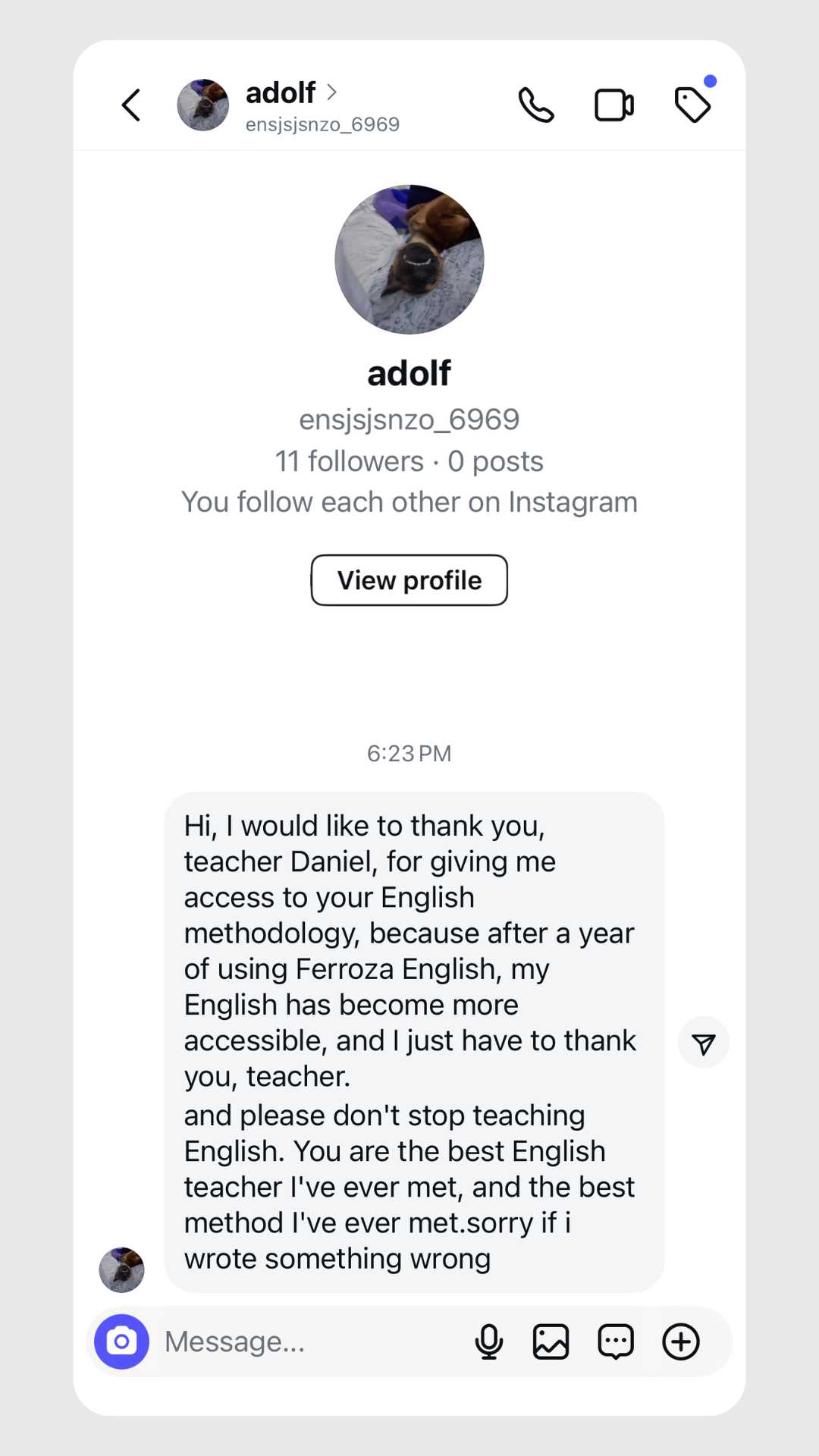819x1456 pixels.
Task: Open the camera from message bar
Action: coord(121,1341)
